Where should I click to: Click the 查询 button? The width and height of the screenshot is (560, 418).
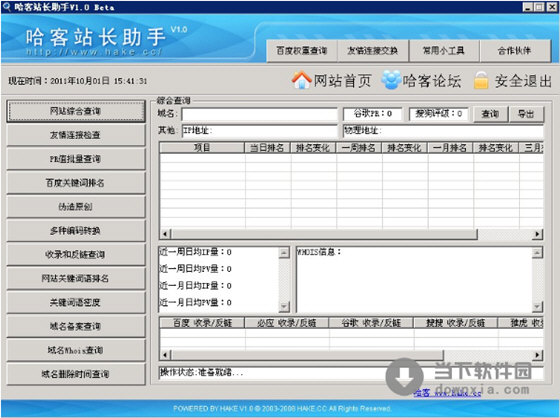490,114
